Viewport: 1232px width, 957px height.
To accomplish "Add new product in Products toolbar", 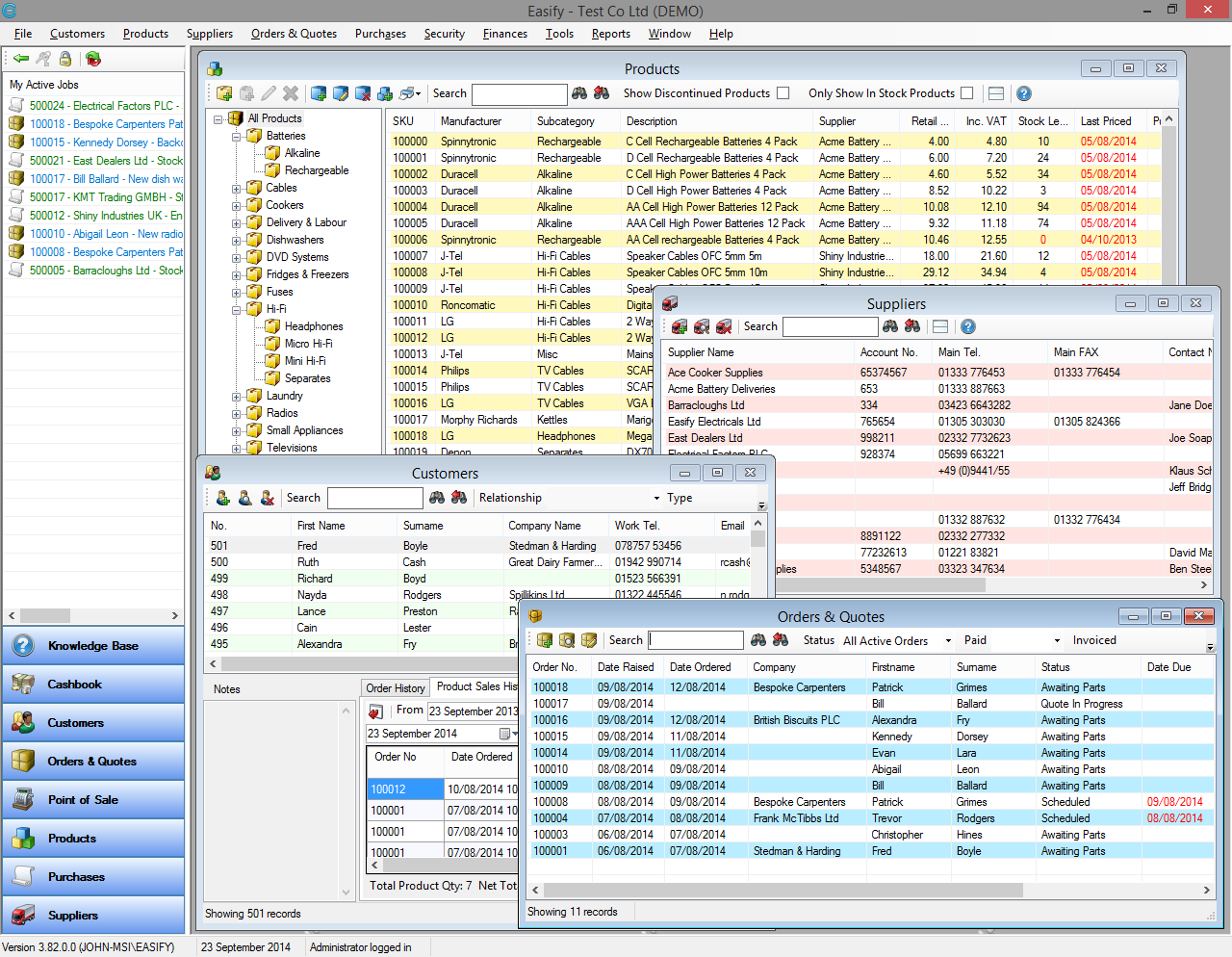I will pyautogui.click(x=224, y=93).
